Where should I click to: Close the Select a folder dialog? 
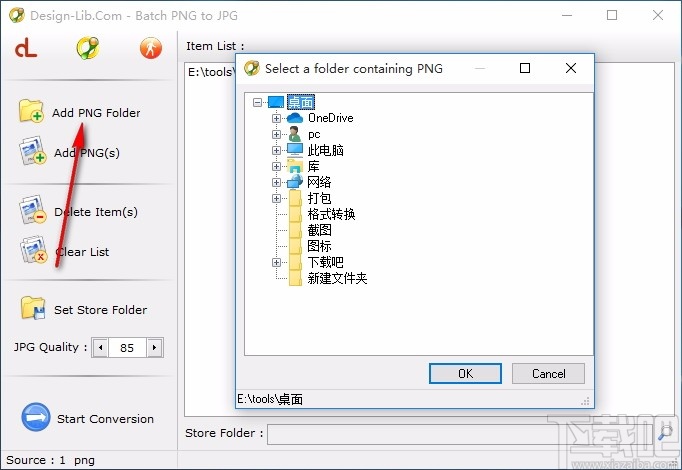[x=571, y=68]
